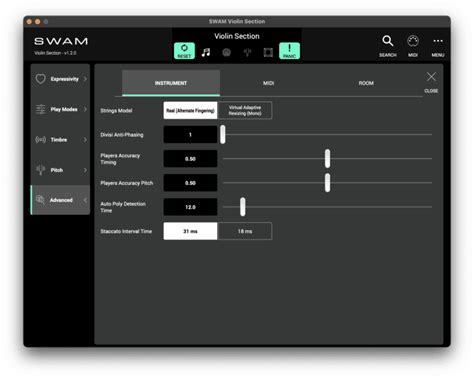474x378 pixels.
Task: Select the Advanced sidebar item
Action: click(x=60, y=200)
